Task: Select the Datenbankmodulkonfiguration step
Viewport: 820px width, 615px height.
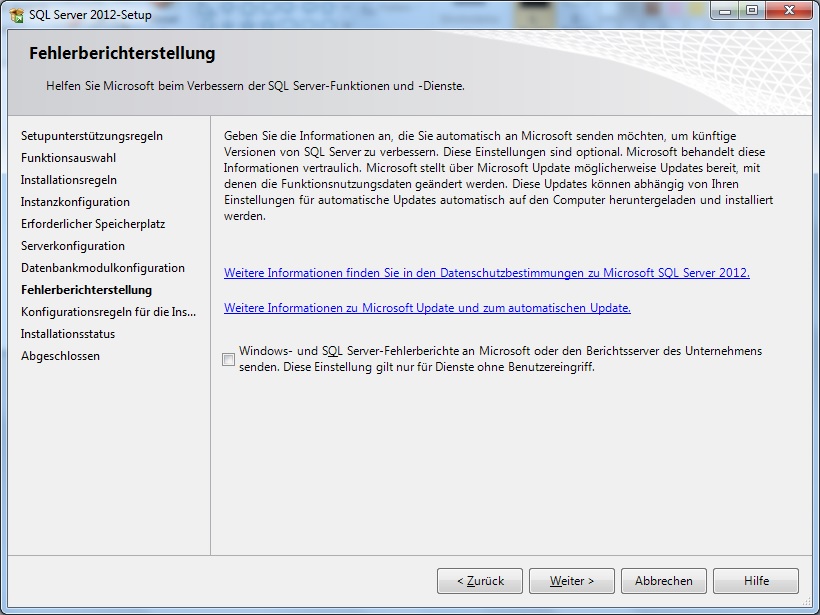Action: click(103, 268)
